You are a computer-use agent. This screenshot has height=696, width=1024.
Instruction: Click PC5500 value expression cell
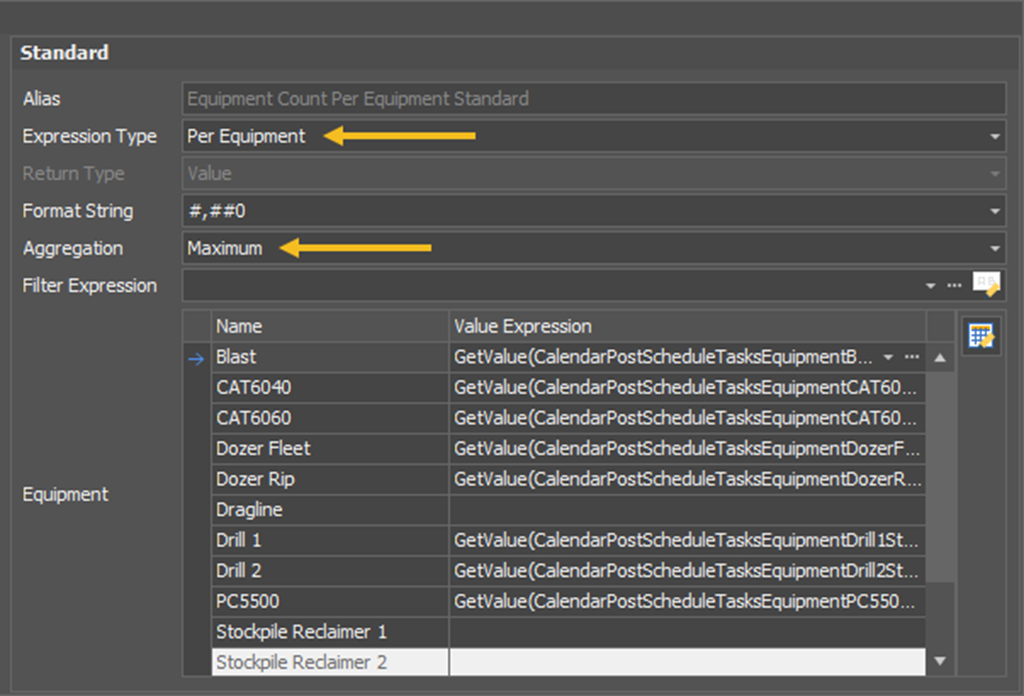688,601
